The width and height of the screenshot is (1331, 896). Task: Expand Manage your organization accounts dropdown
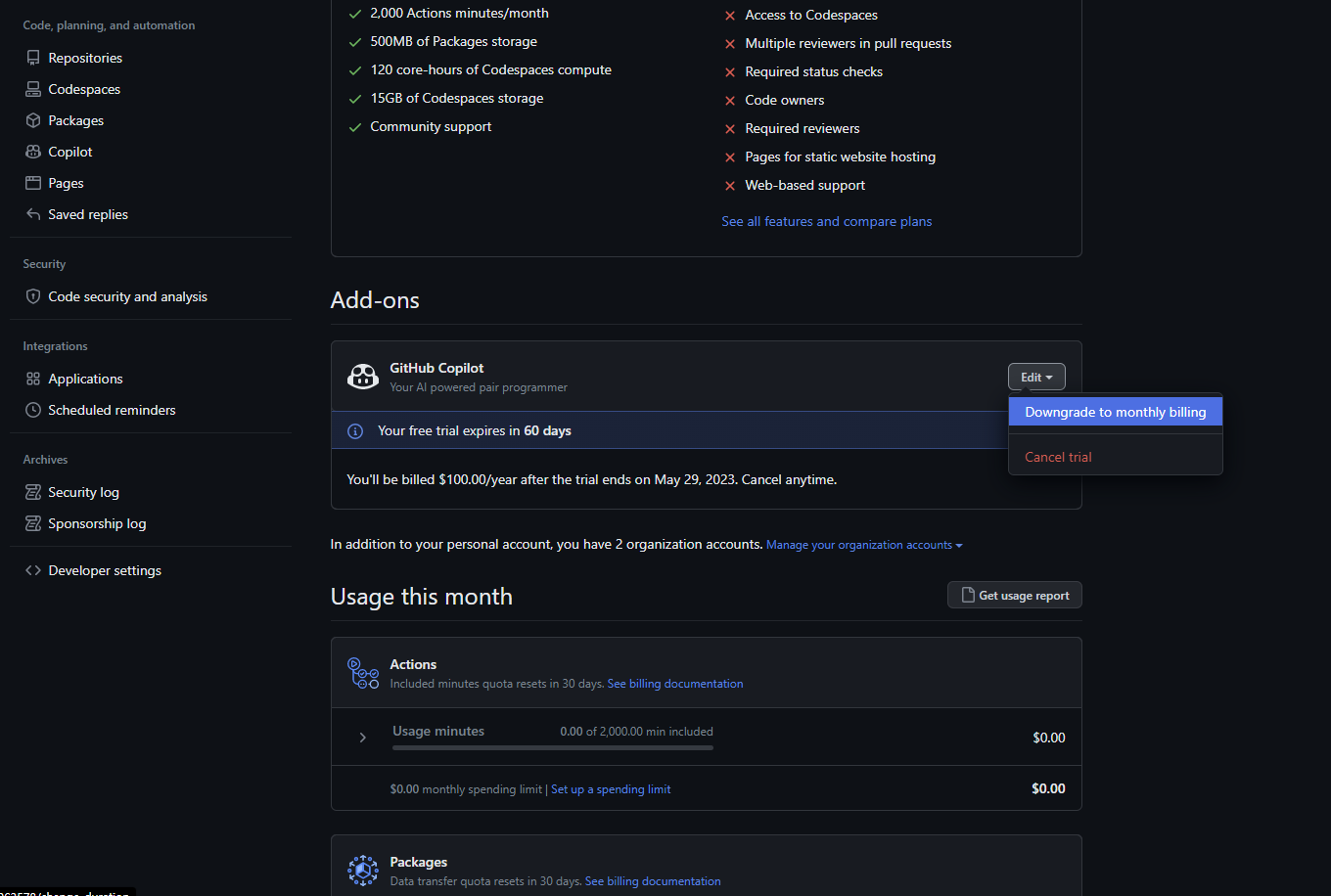(864, 545)
